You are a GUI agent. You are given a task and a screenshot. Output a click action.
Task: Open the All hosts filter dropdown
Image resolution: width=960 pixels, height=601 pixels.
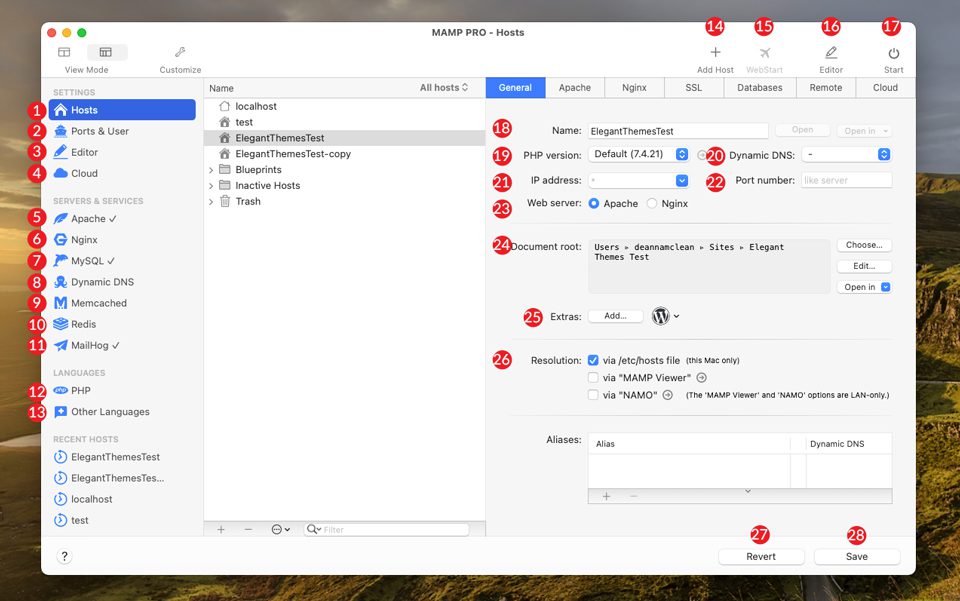(444, 88)
